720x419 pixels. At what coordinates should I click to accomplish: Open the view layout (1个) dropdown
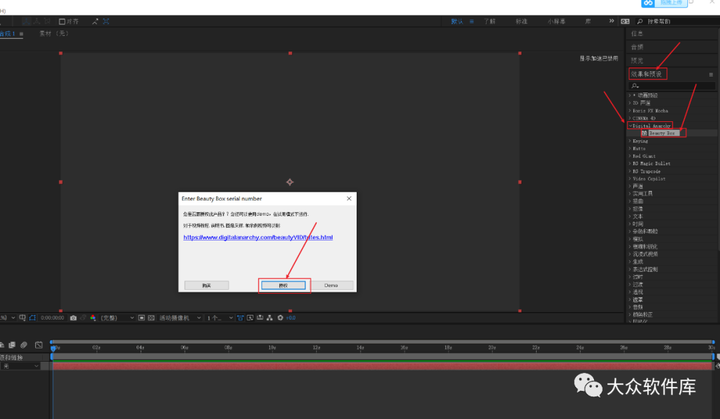pos(219,318)
